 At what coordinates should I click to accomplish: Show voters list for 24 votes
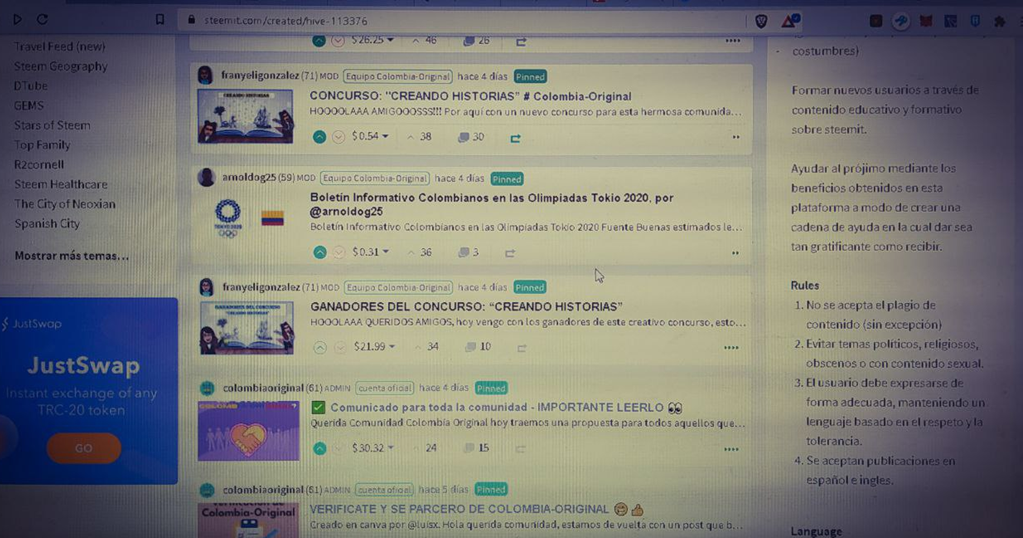tap(427, 448)
